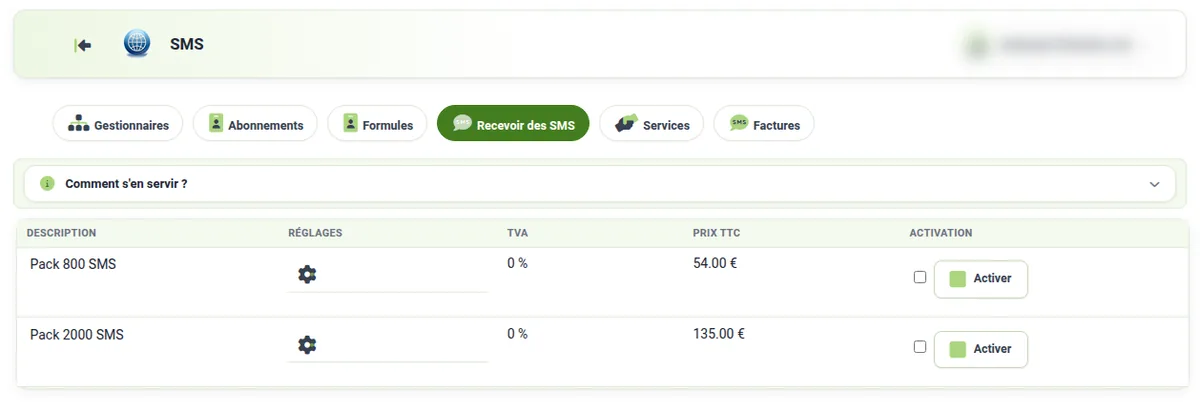The height and width of the screenshot is (412, 1200).
Task: Click the 0 % TVA for Pack 800 SMS
Action: tap(517, 263)
